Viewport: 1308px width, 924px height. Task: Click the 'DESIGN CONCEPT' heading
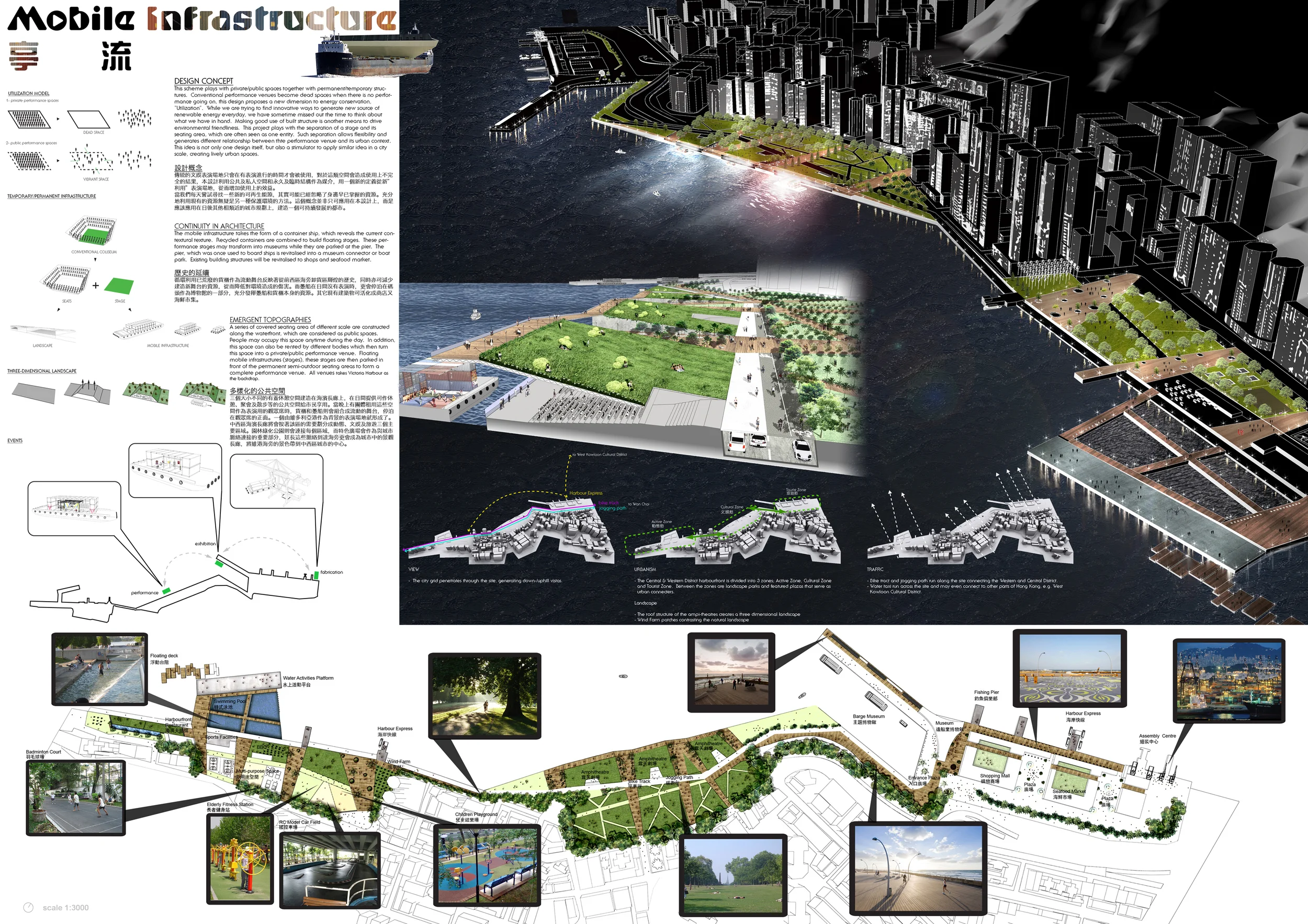(x=204, y=81)
